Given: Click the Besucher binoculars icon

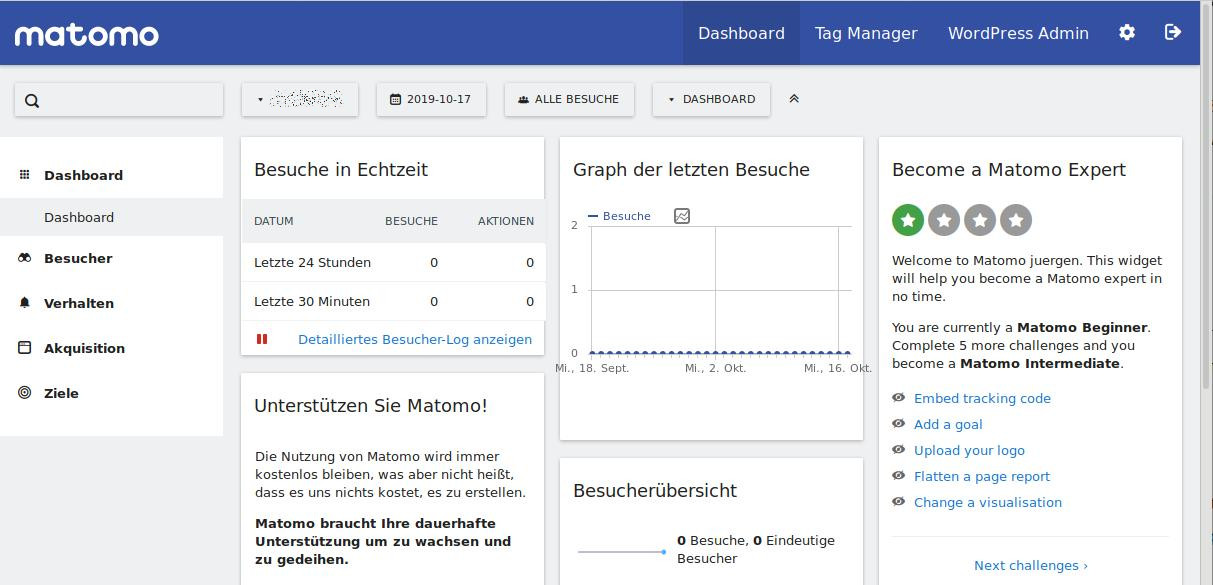Looking at the screenshot, I should pyautogui.click(x=25, y=258).
